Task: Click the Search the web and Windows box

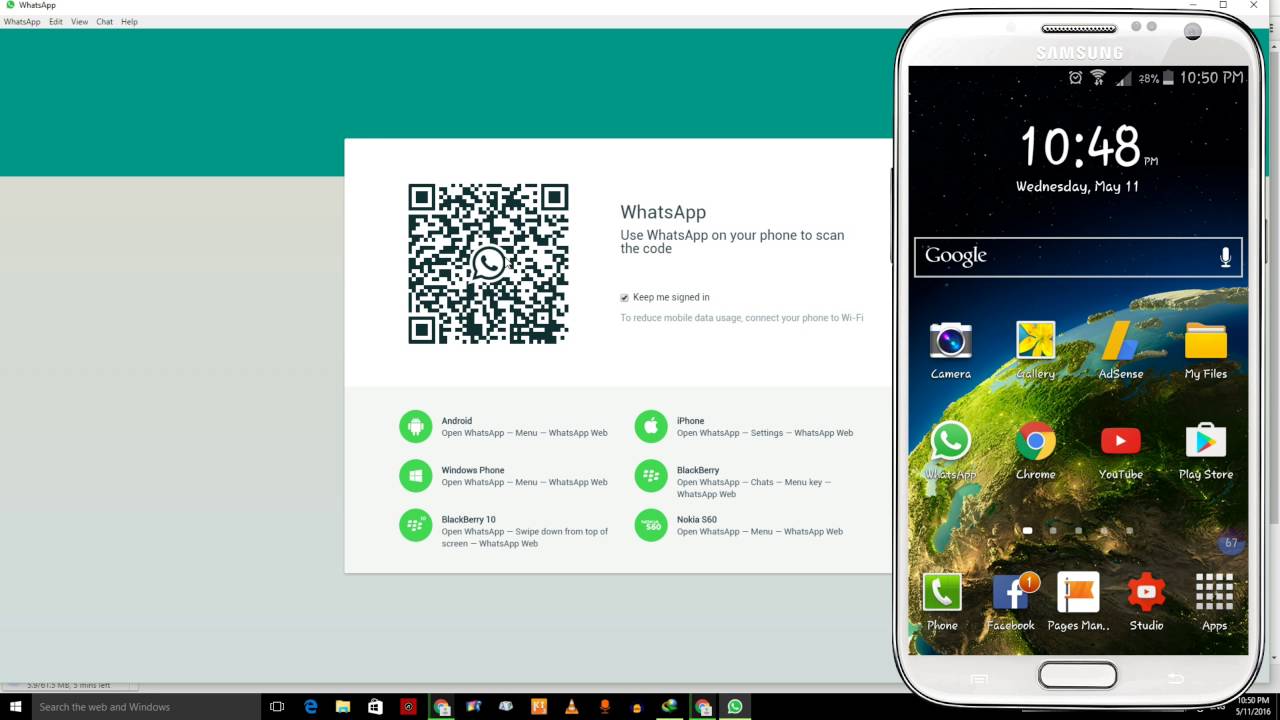Action: [x=145, y=707]
